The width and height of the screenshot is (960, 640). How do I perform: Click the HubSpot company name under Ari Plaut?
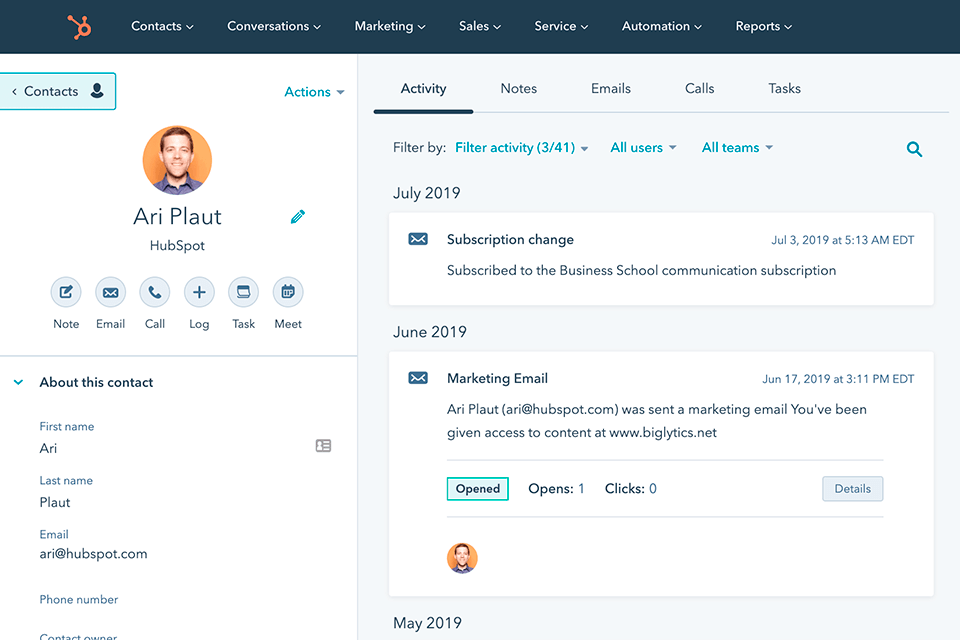178,246
